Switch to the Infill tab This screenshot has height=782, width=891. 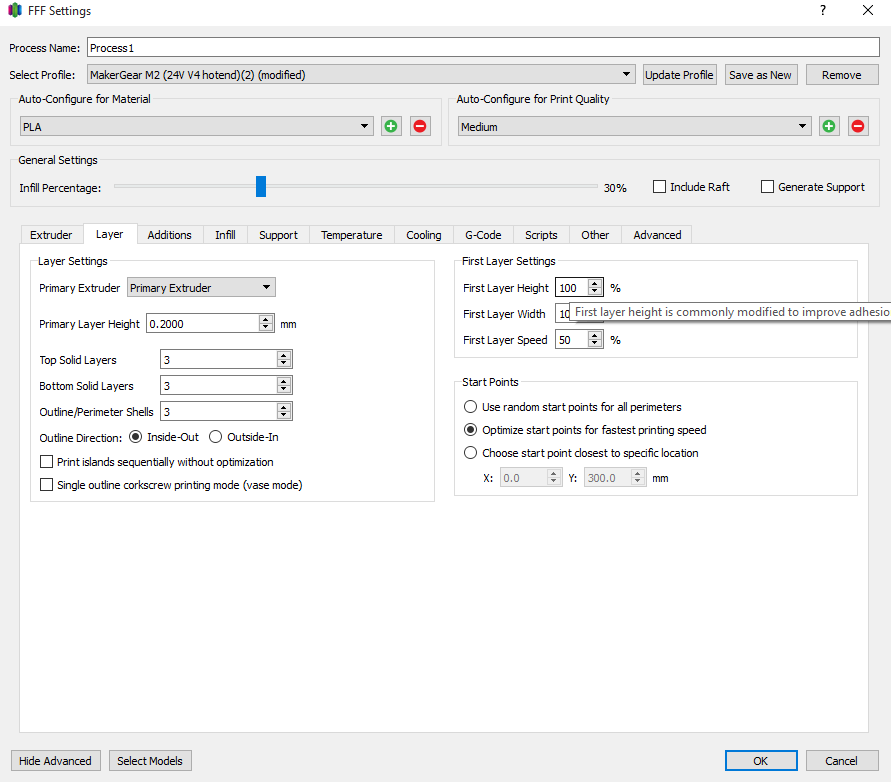(x=225, y=235)
